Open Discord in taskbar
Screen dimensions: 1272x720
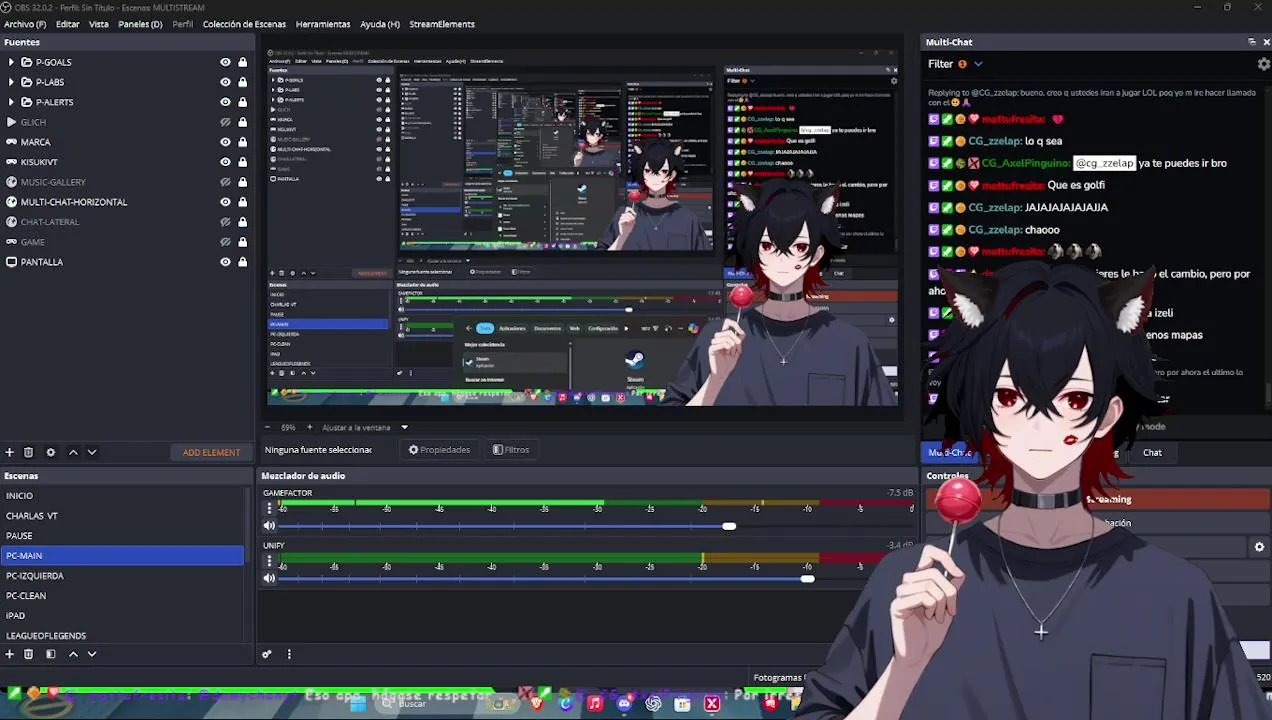[624, 704]
